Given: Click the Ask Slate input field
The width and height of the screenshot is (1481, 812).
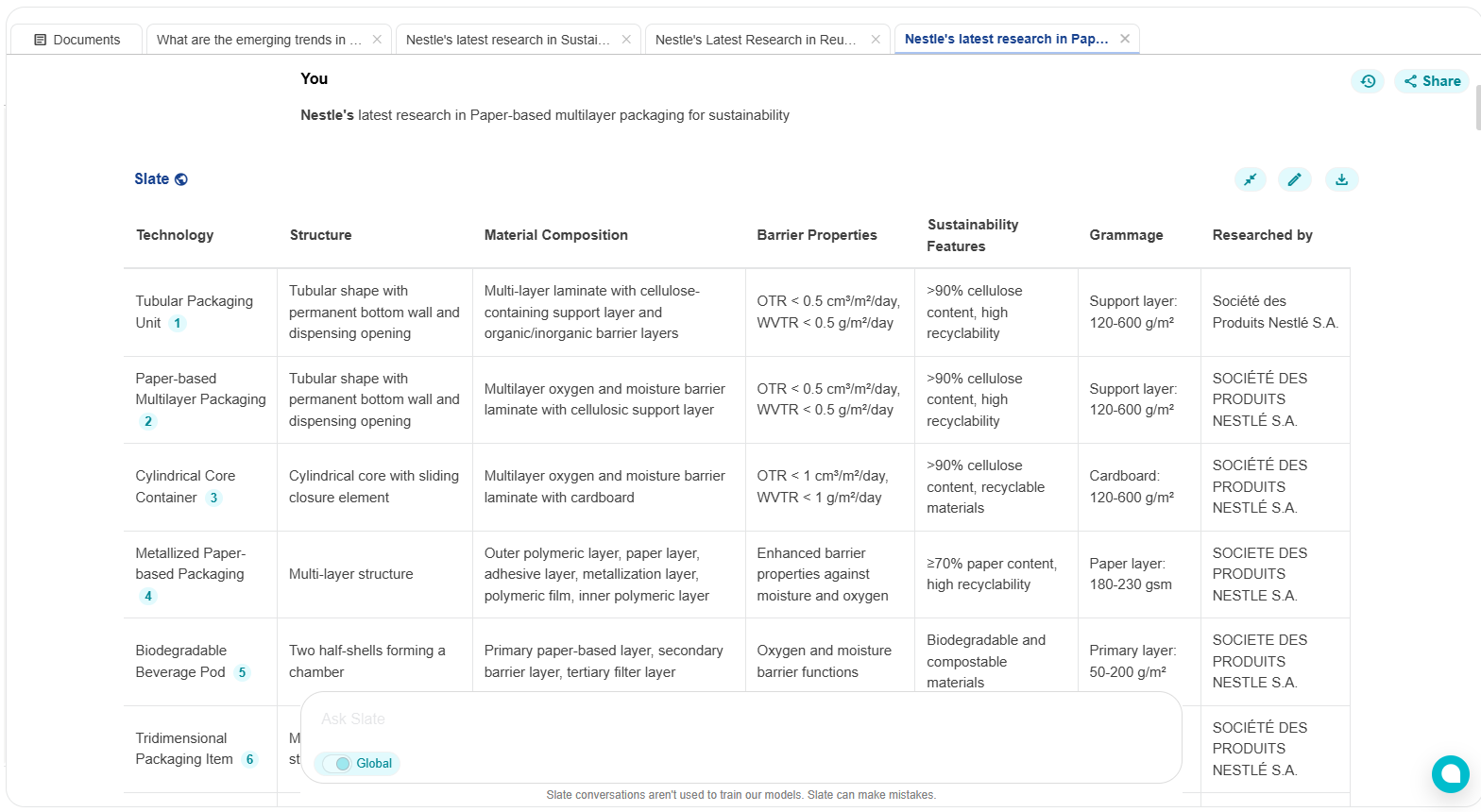Looking at the screenshot, I should (x=740, y=719).
